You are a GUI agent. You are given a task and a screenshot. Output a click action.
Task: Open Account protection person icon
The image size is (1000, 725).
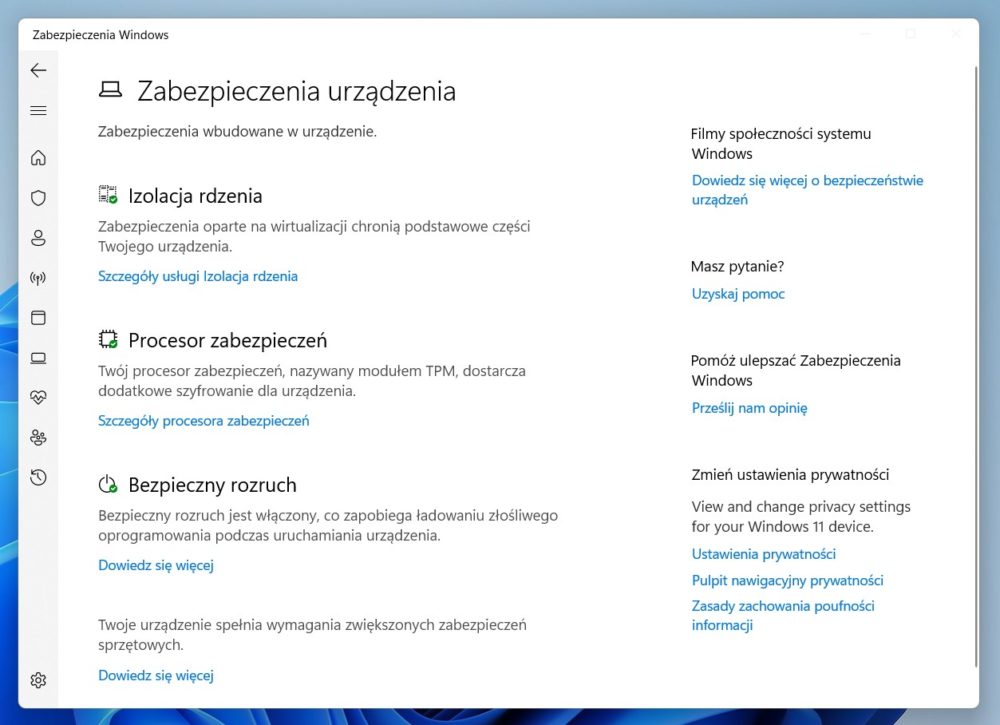coord(38,238)
